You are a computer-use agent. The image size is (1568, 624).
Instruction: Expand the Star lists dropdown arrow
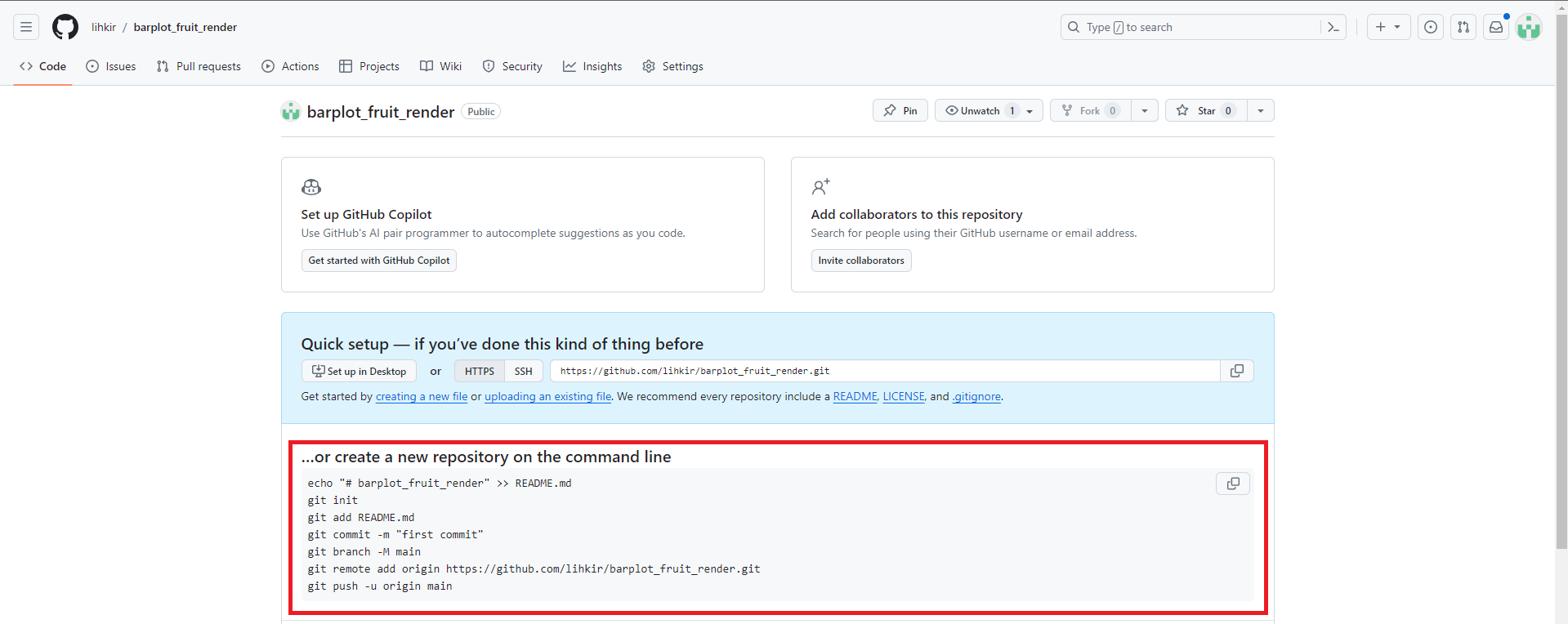point(1261,110)
